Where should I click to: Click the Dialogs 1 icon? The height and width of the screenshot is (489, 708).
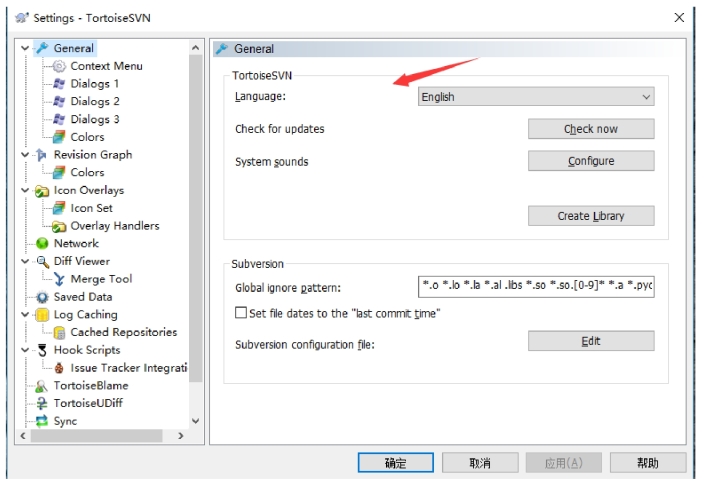59,84
